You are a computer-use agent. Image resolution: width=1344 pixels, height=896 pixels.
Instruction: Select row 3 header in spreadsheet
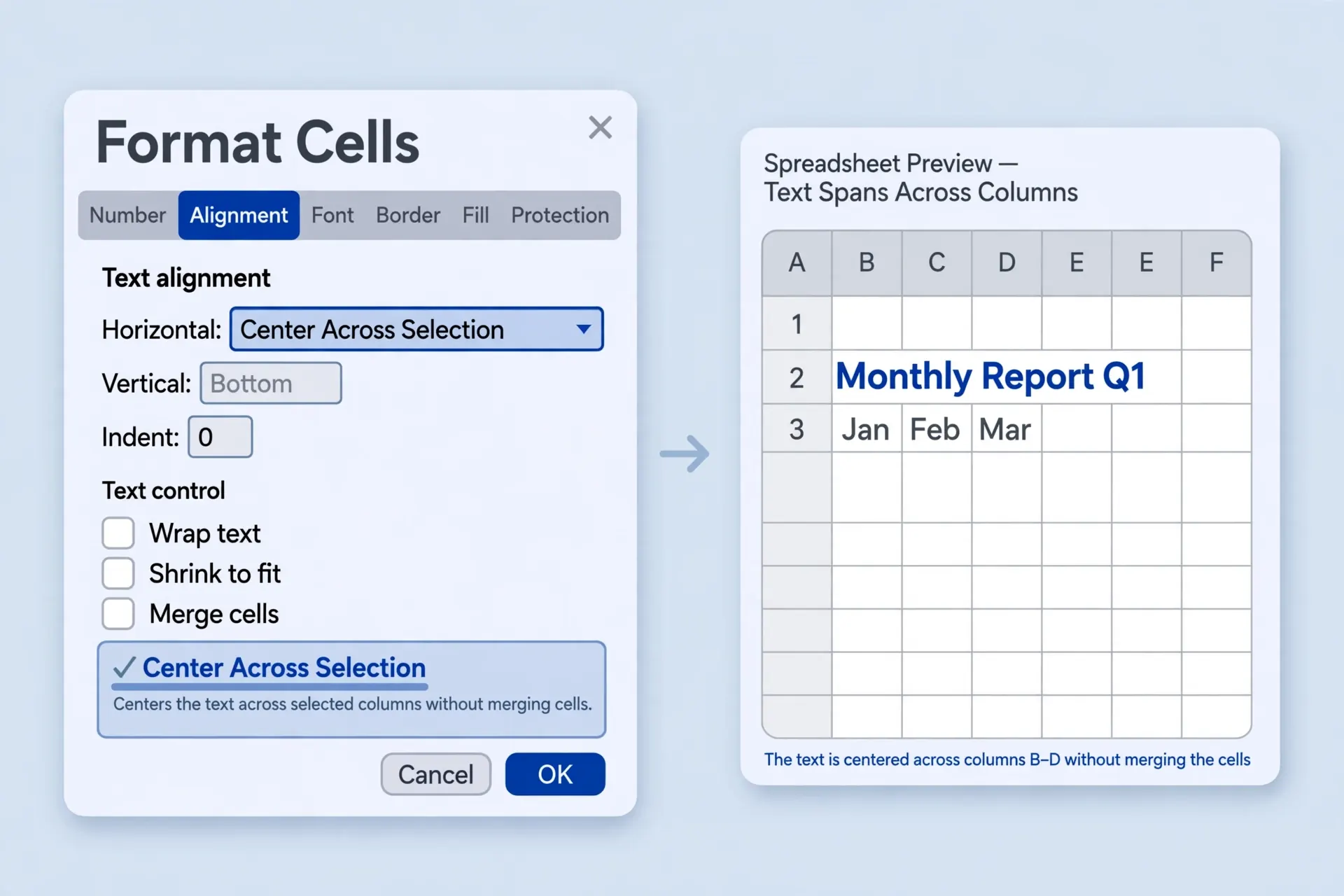pyautogui.click(x=797, y=428)
